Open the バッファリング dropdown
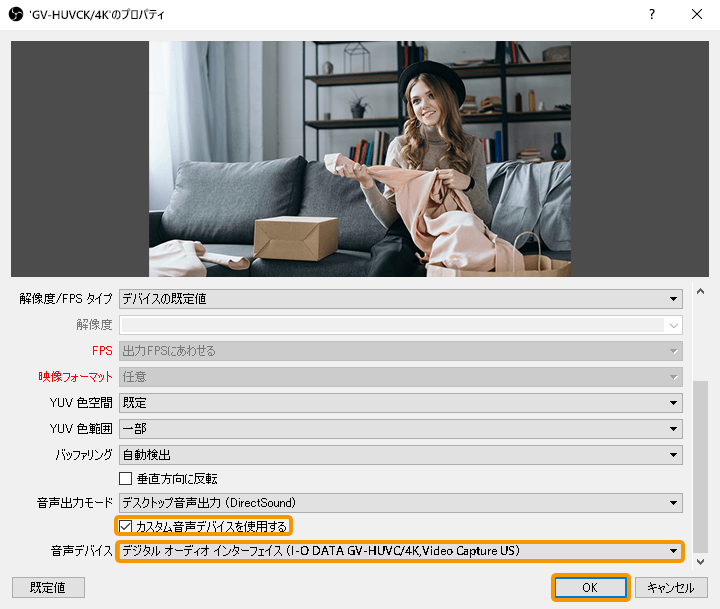Image resolution: width=720 pixels, height=609 pixels. 400,455
